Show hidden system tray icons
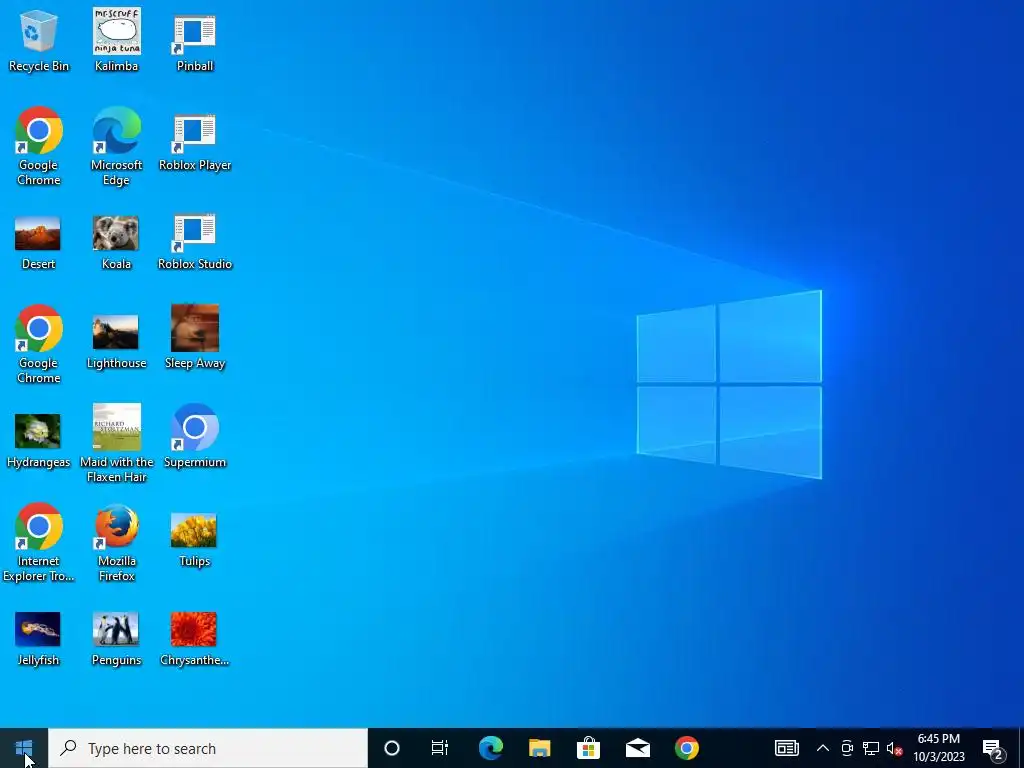 click(823, 748)
